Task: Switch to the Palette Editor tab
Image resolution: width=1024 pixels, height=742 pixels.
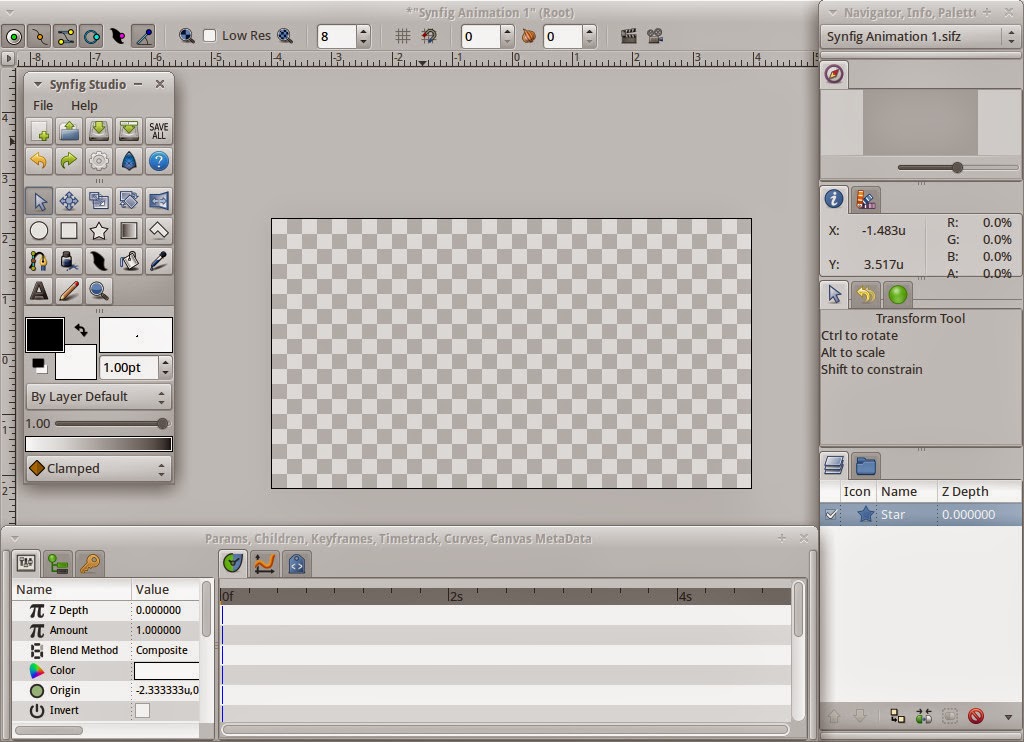Action: coord(866,200)
